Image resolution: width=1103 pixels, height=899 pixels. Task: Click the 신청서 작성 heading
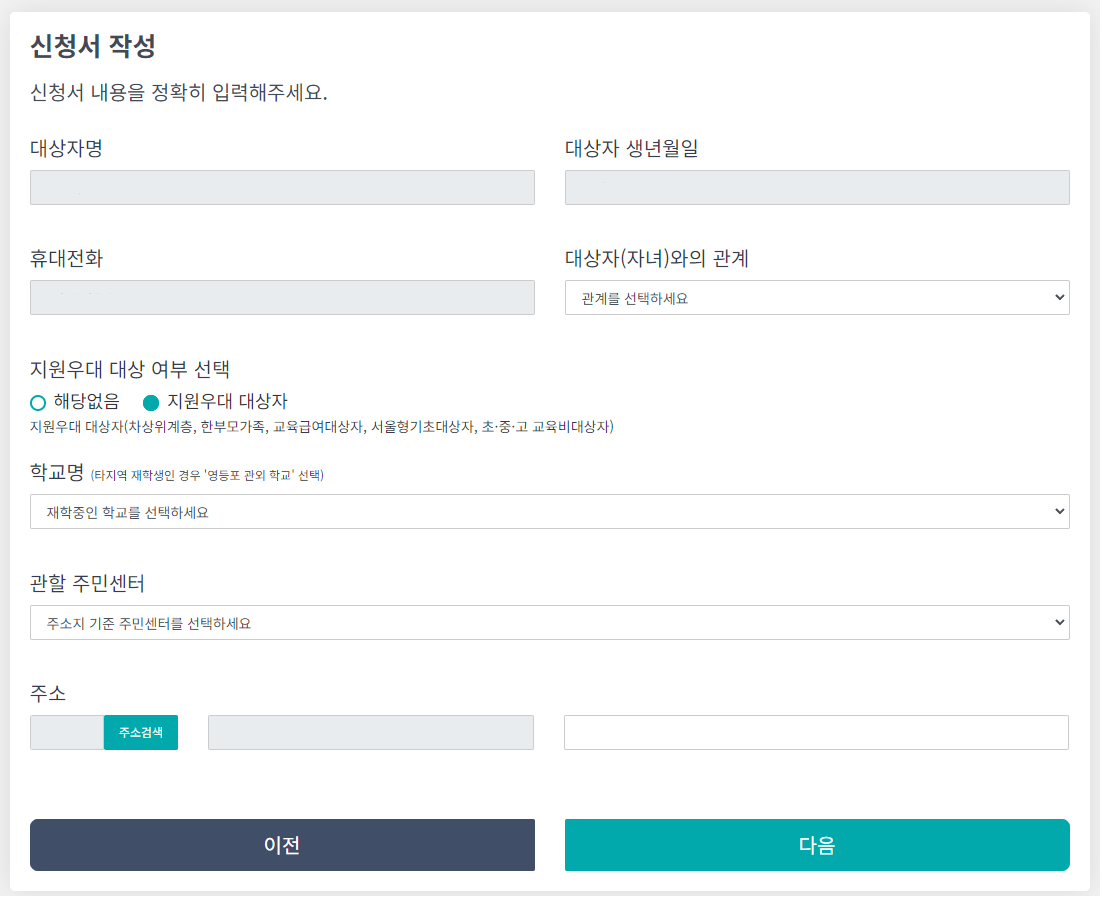(93, 46)
